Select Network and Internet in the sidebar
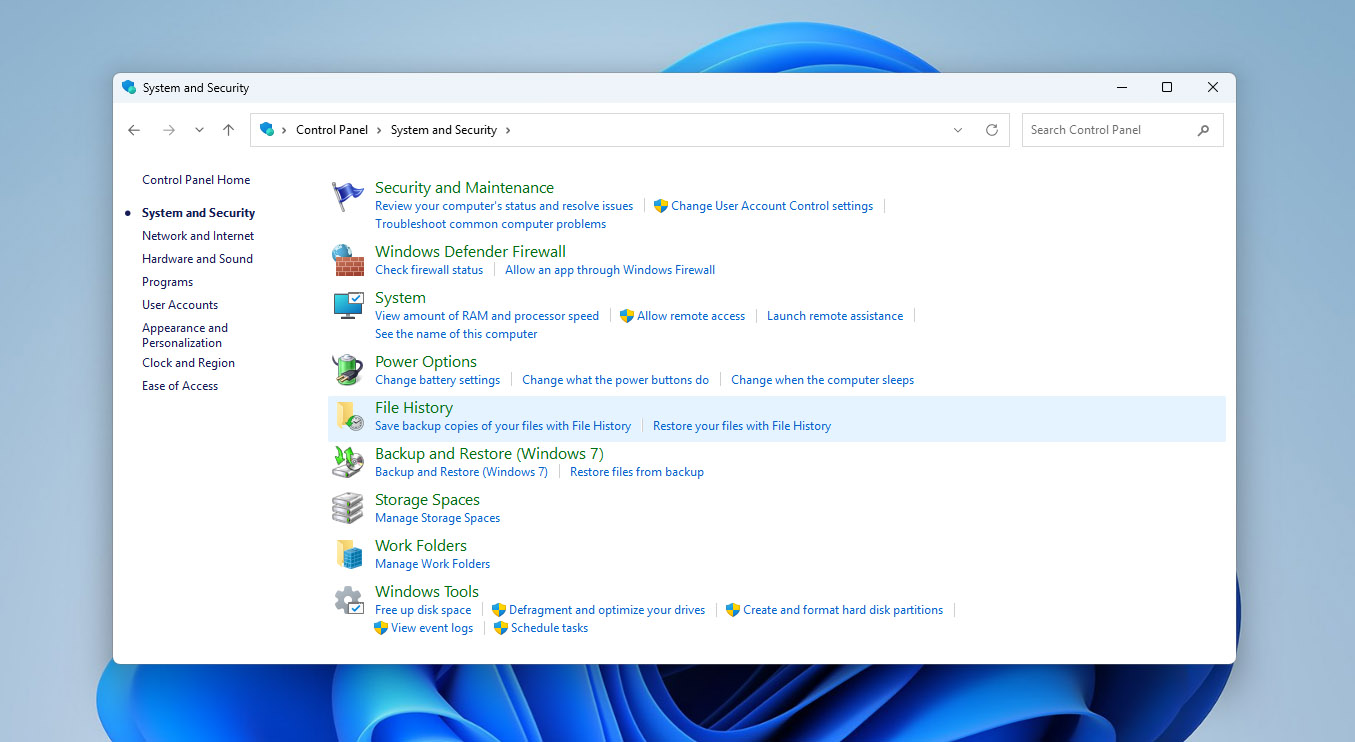The image size is (1355, 742). click(197, 235)
